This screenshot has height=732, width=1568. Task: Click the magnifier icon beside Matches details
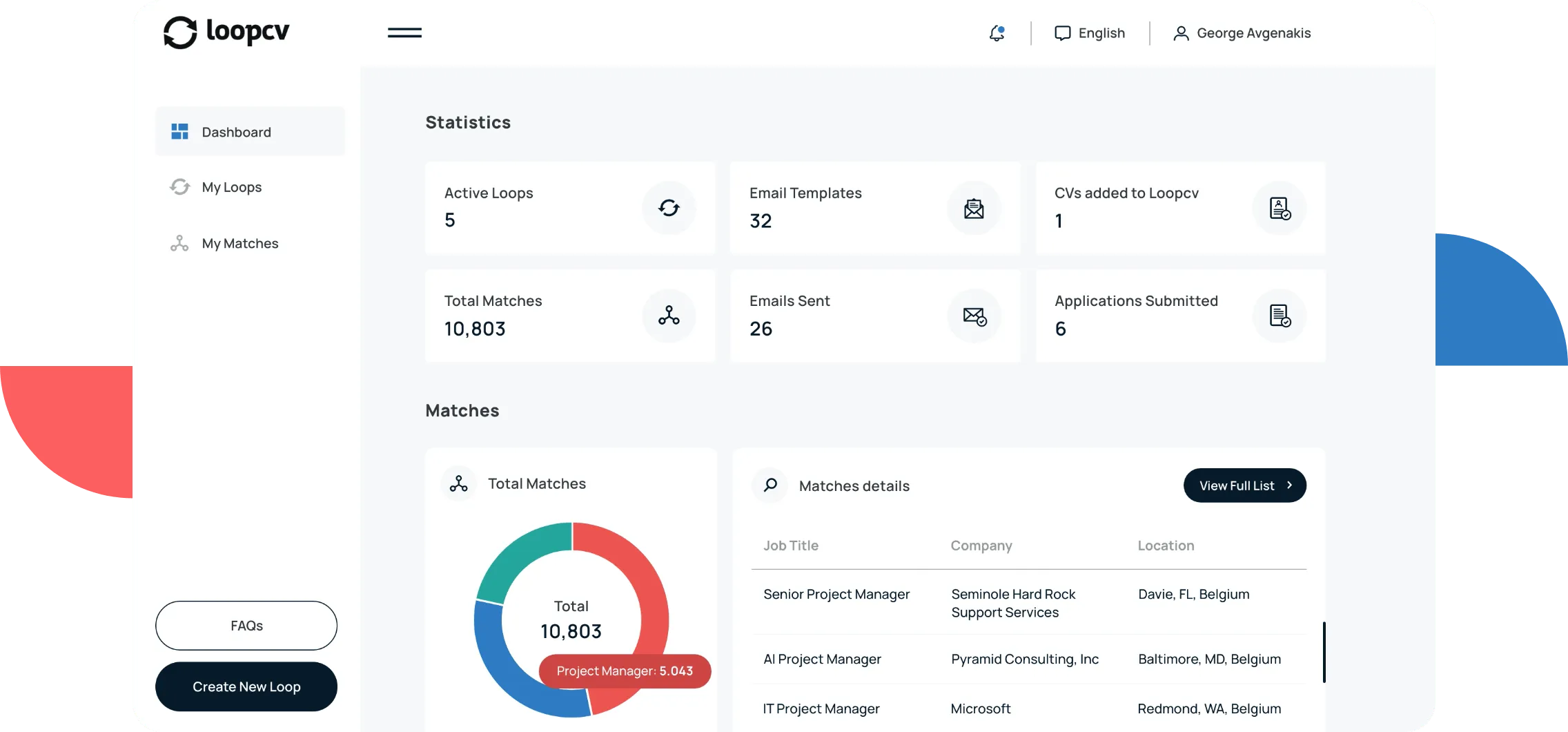tap(769, 485)
